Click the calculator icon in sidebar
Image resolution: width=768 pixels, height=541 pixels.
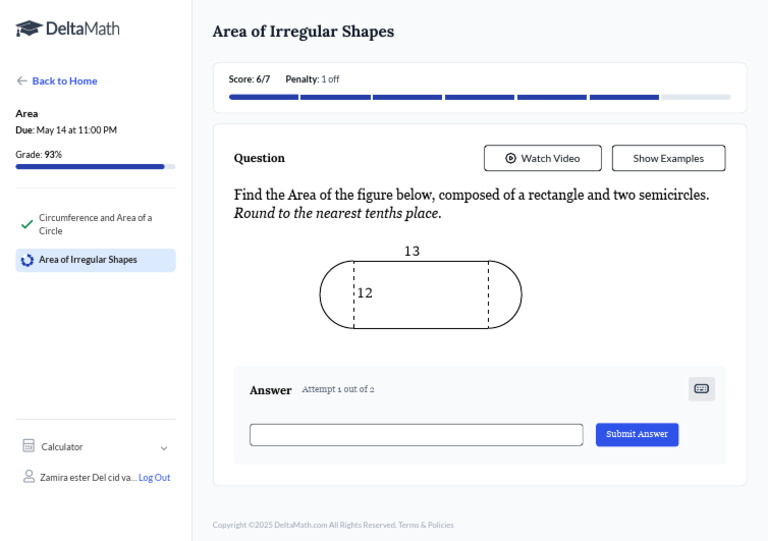pyautogui.click(x=28, y=446)
